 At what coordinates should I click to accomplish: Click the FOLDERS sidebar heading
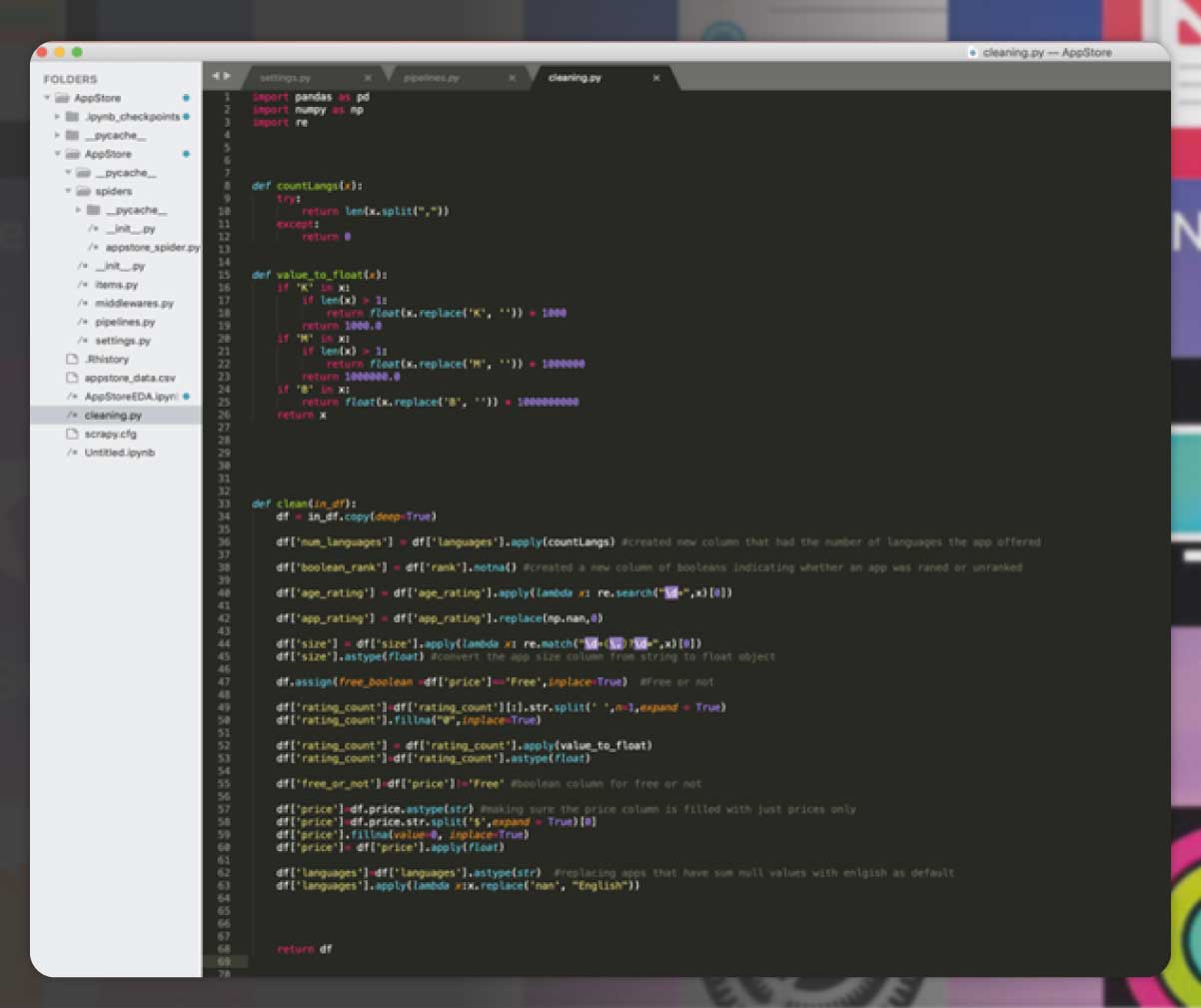tap(70, 79)
